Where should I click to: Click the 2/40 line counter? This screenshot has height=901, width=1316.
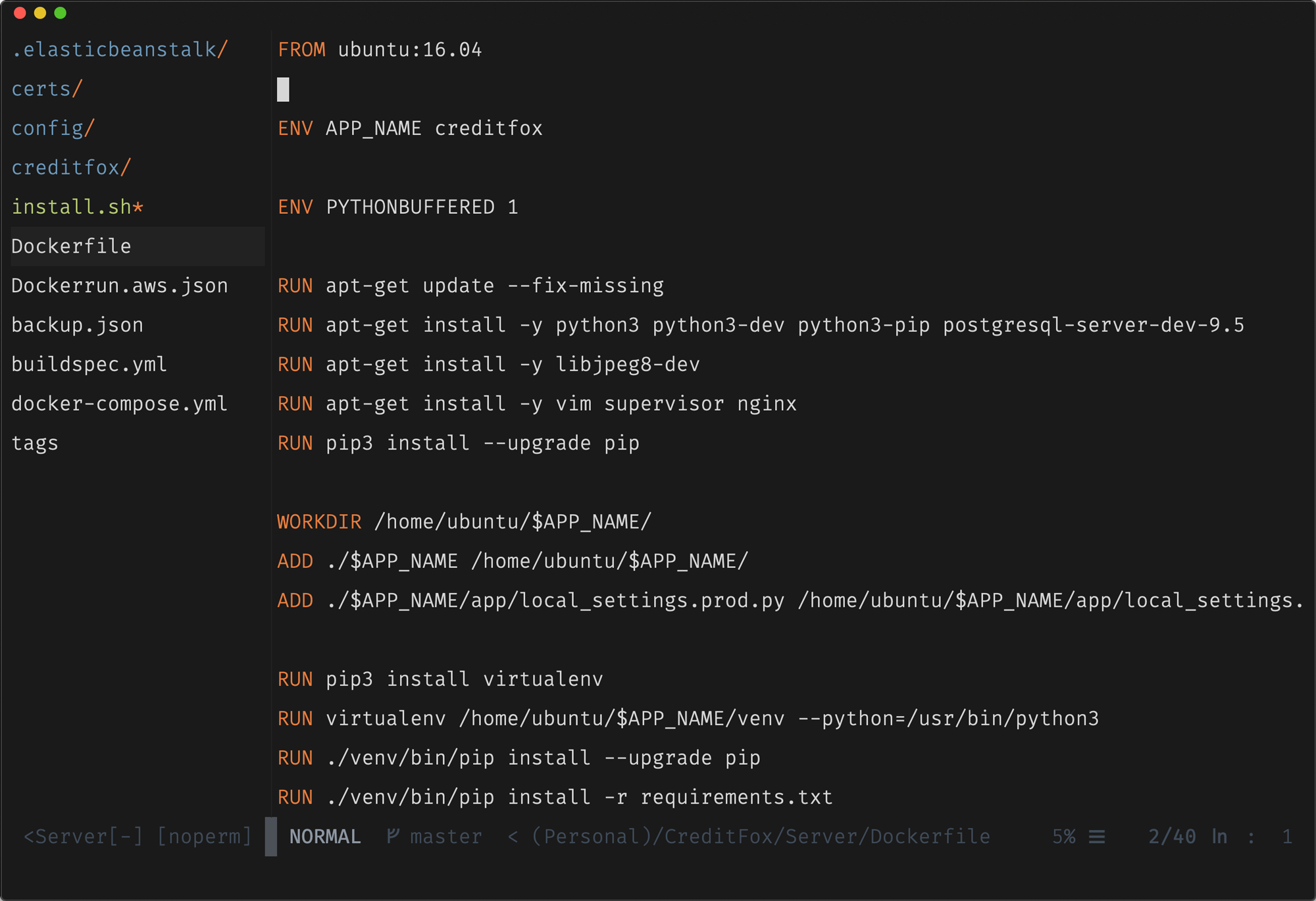tap(1172, 837)
